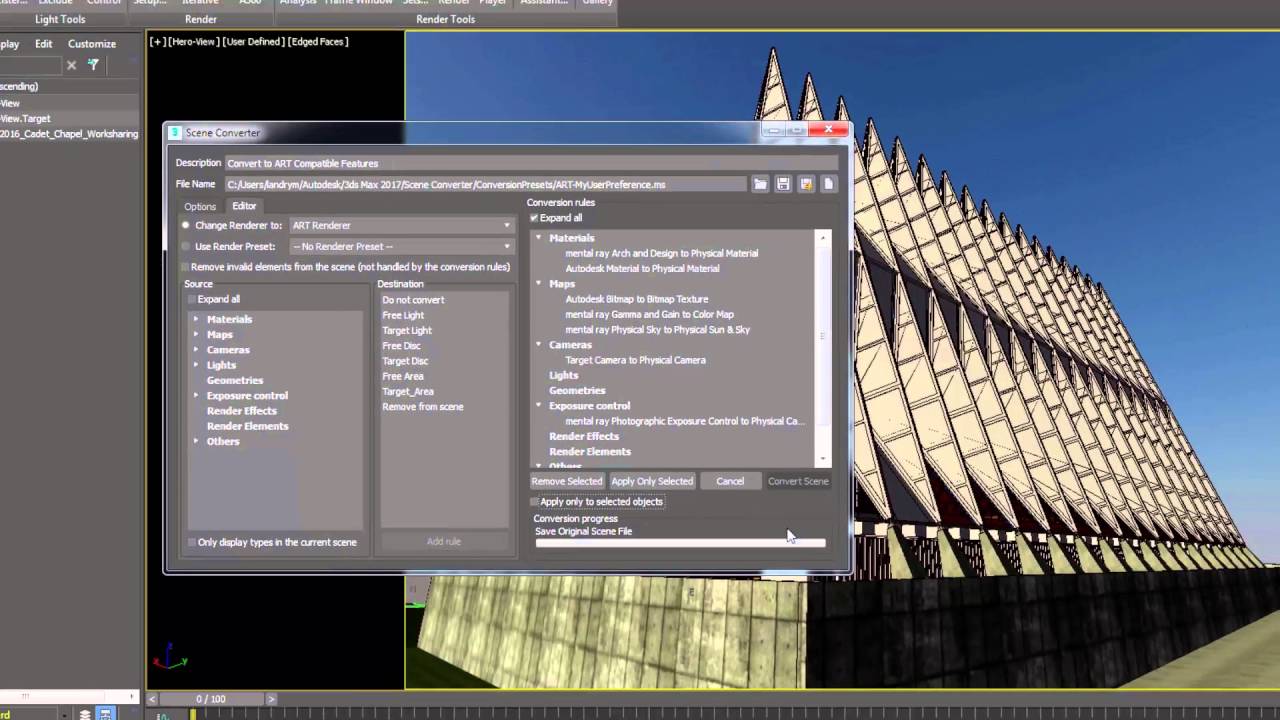Open the Customize menu in scene explorer

pos(92,44)
